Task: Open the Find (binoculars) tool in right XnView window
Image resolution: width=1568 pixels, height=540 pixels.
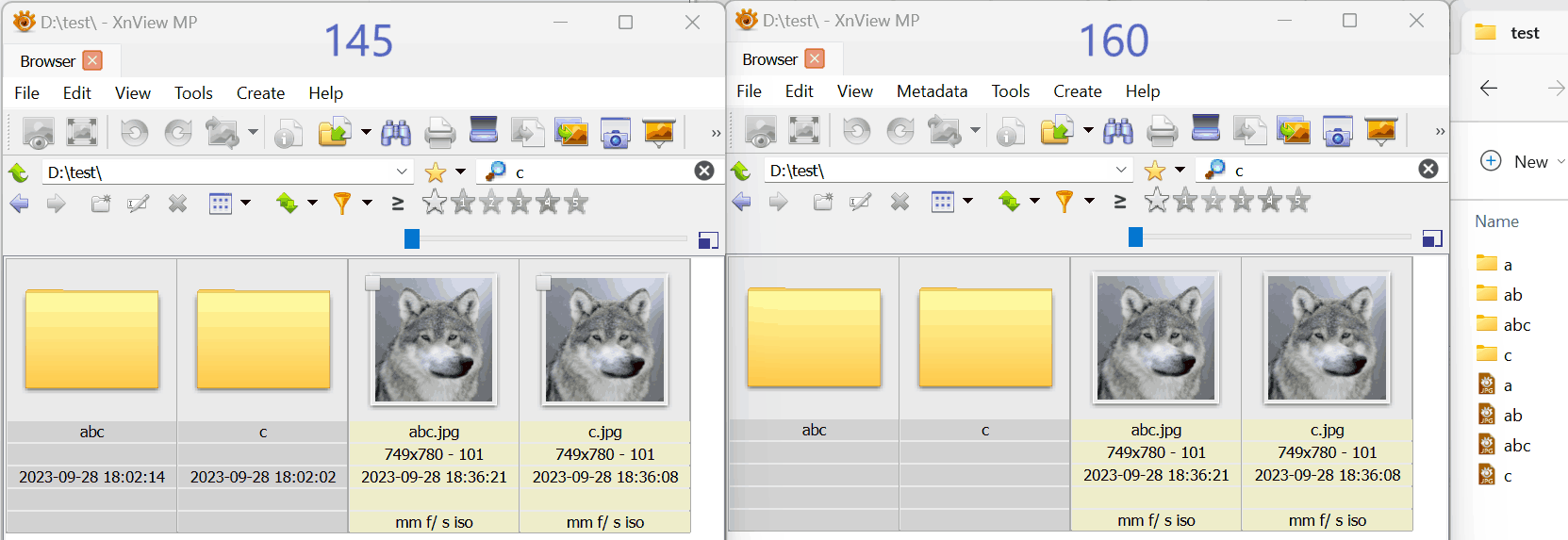Action: (1118, 131)
